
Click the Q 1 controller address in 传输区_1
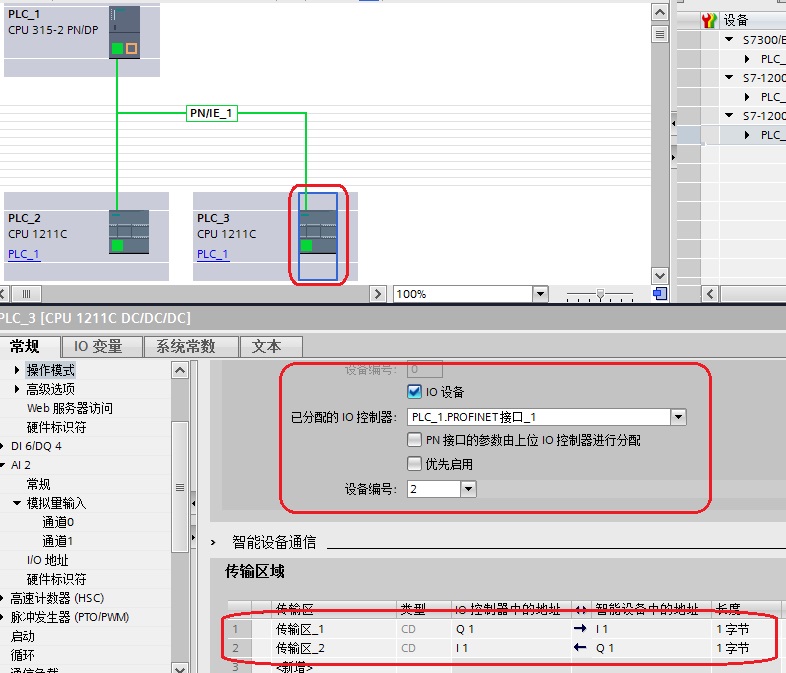465,629
